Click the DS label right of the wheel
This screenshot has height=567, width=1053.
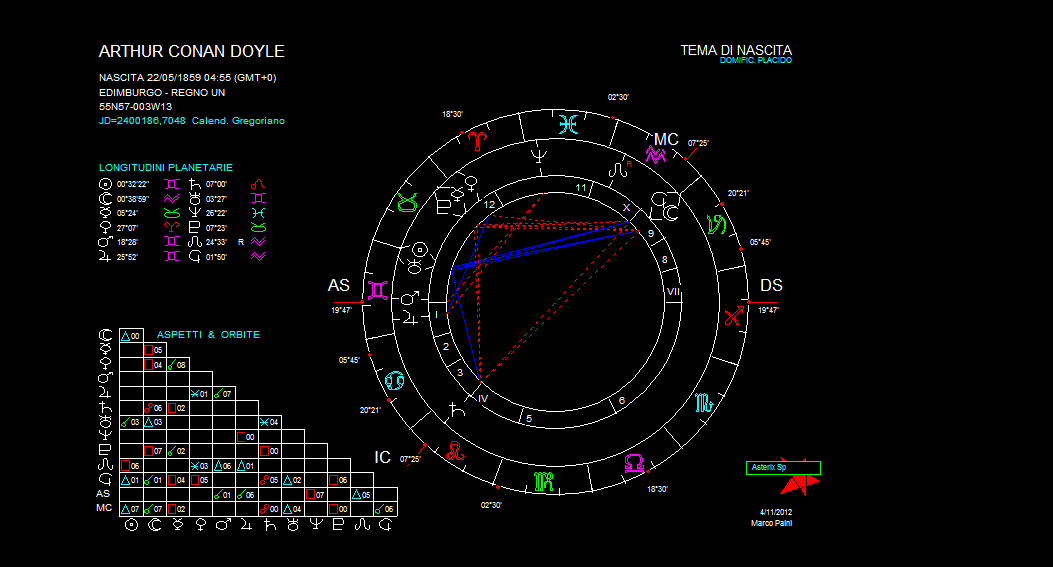pos(771,286)
